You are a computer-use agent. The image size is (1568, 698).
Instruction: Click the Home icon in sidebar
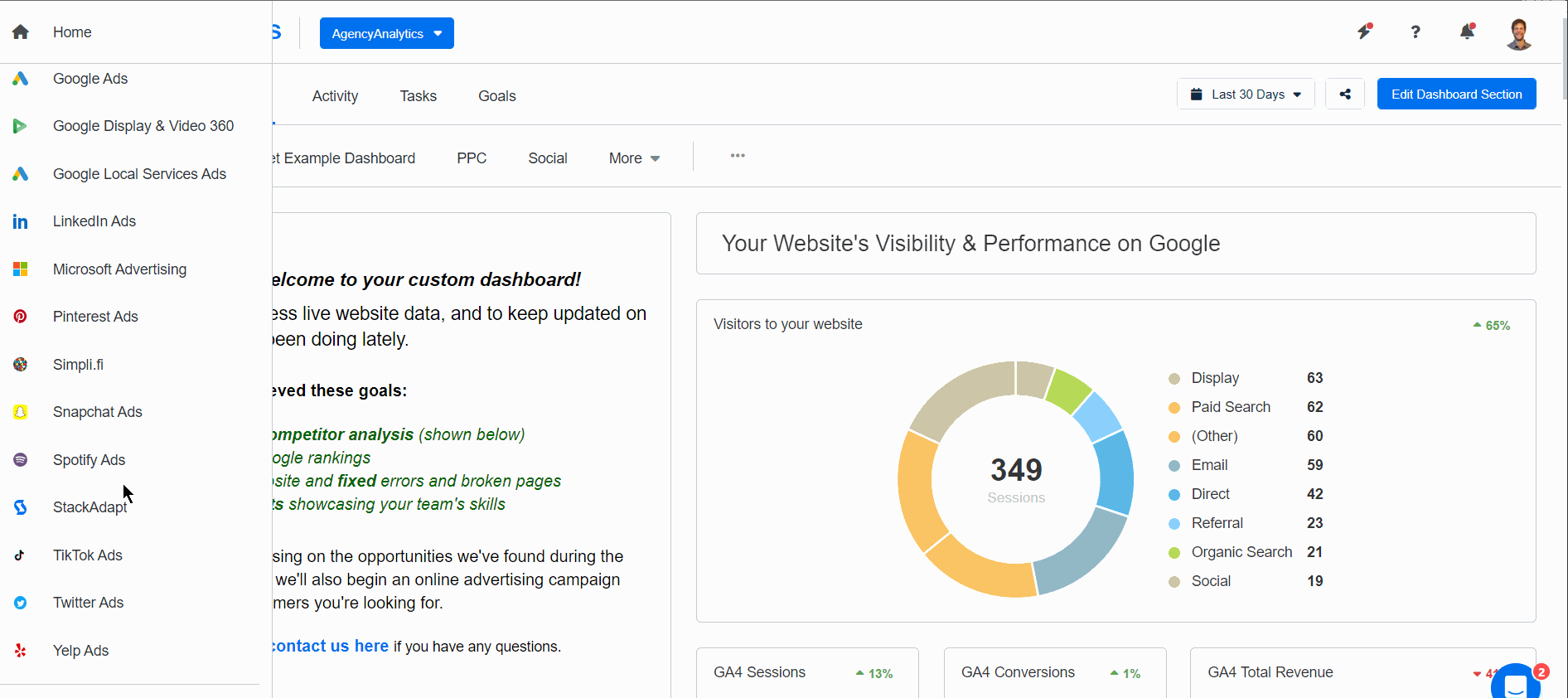click(x=21, y=32)
